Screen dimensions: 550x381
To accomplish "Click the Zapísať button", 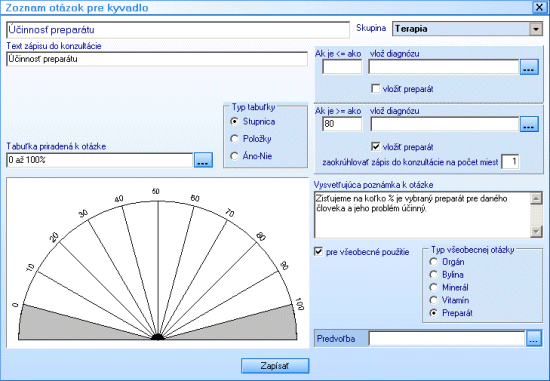I will coord(275,366).
